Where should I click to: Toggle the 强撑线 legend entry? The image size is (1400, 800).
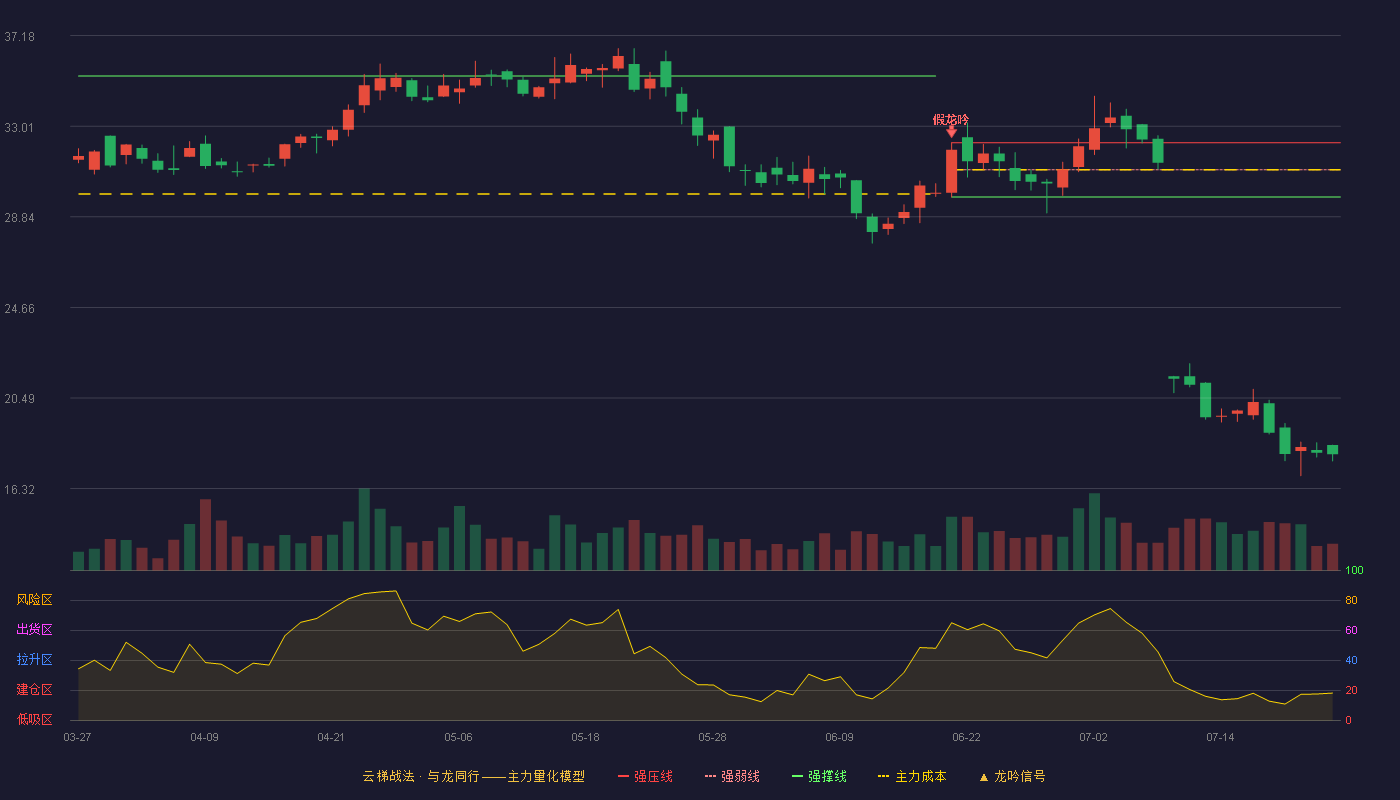(x=819, y=776)
